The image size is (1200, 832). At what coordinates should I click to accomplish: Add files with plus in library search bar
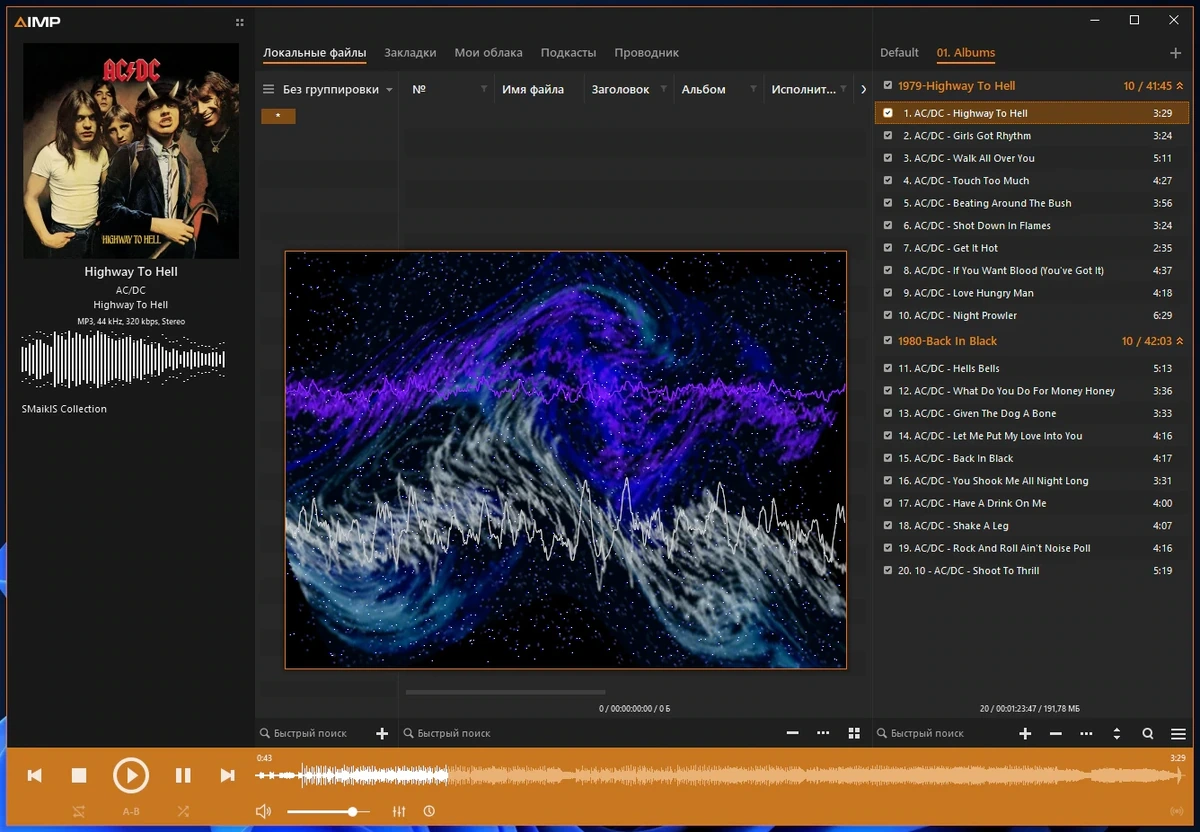click(382, 733)
